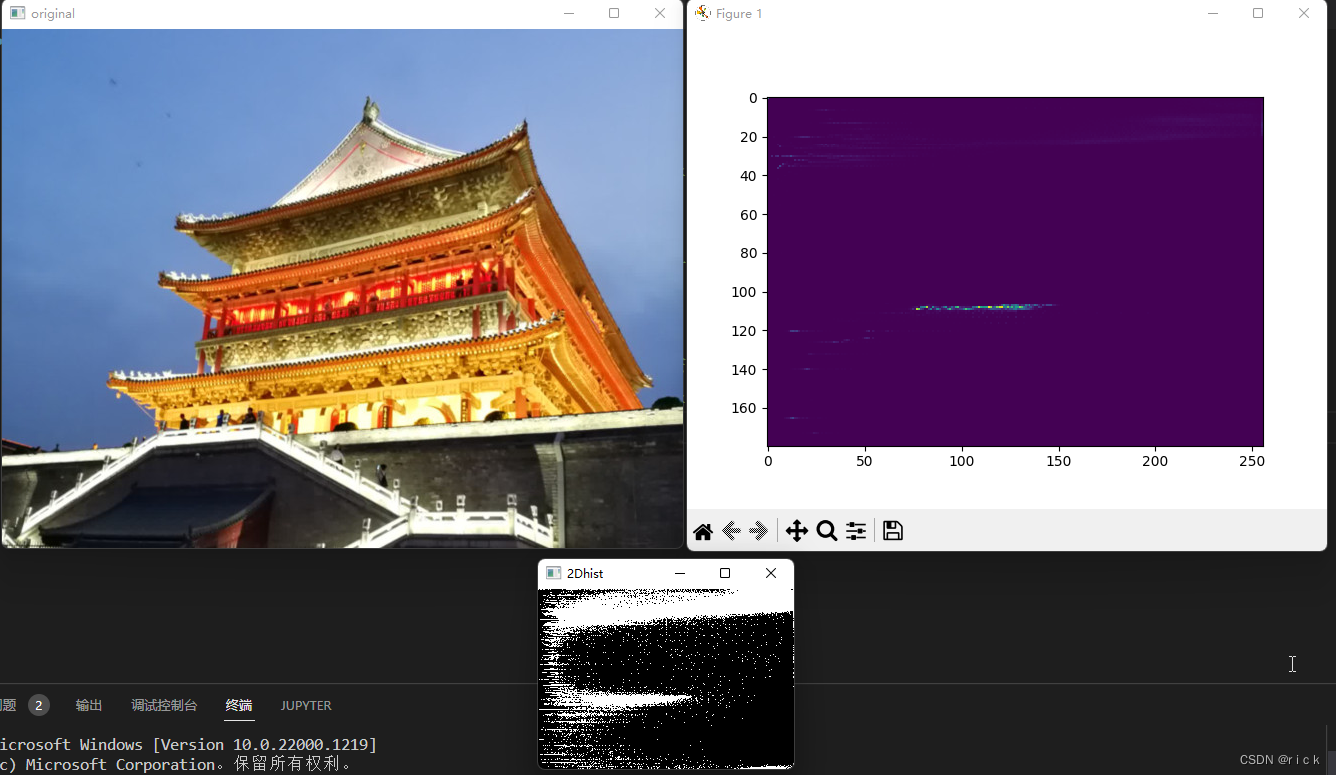Minimize the 2Dhist window
This screenshot has width=1336, height=775.
pos(680,573)
